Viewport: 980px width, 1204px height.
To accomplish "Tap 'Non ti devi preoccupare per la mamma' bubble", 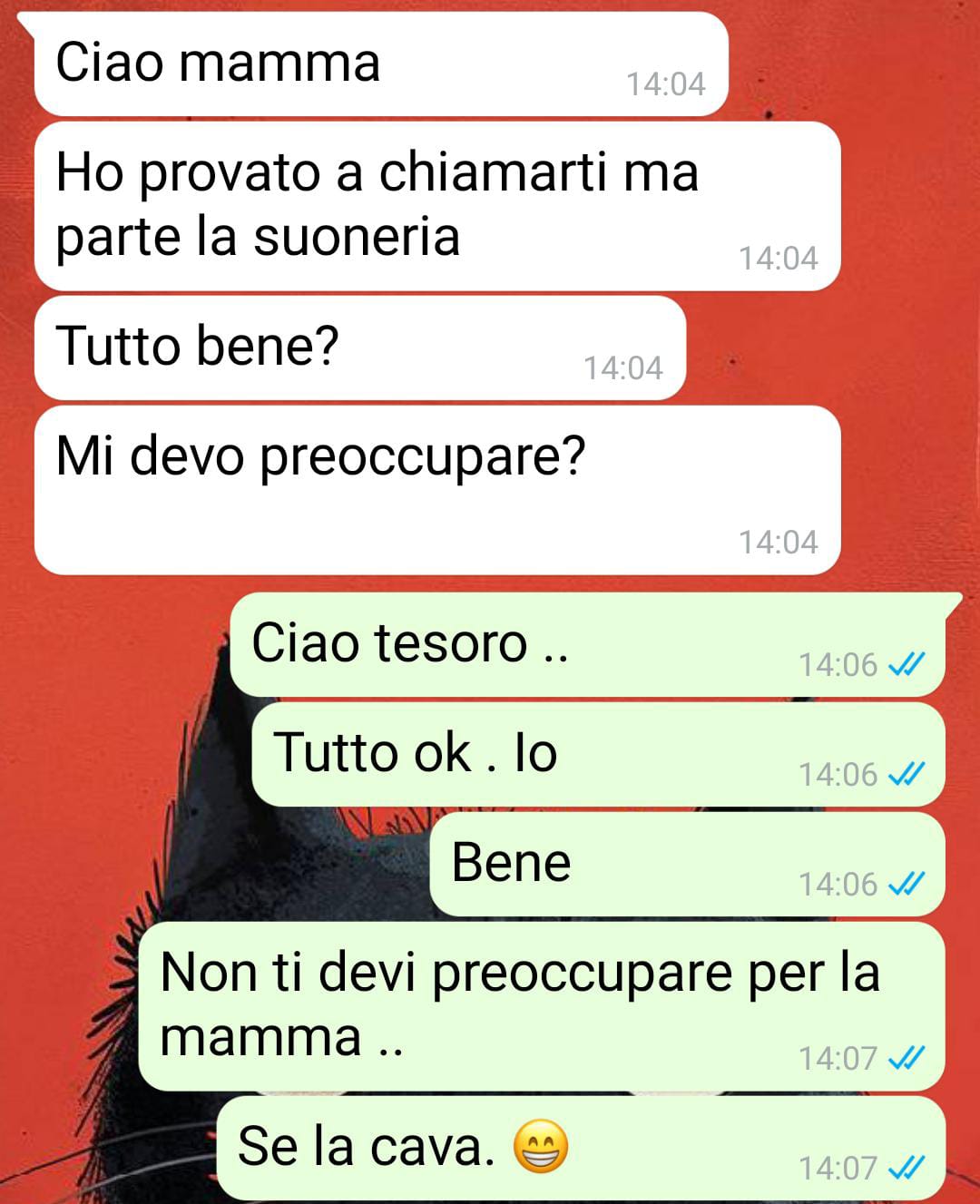I will point(542,1006).
